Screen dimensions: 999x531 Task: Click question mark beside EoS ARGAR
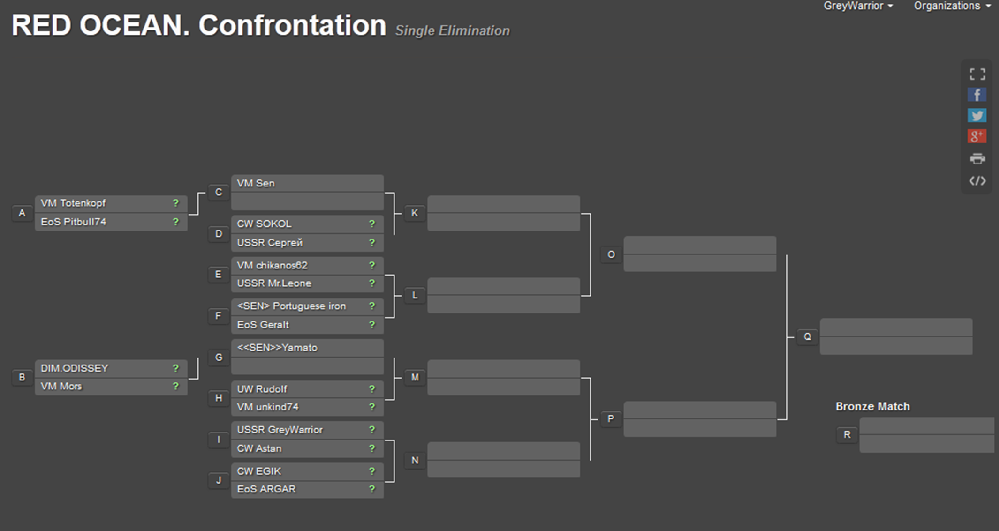pos(371,489)
